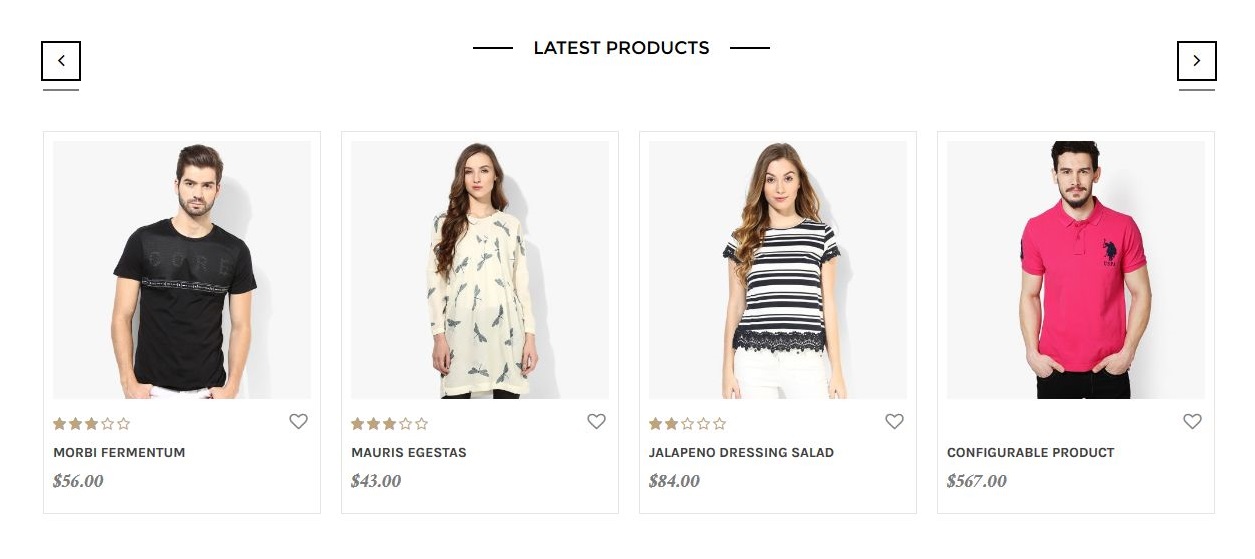Click the previous arrow in Latest Products carousel
Screen dimensions: 1255x559
coord(61,61)
